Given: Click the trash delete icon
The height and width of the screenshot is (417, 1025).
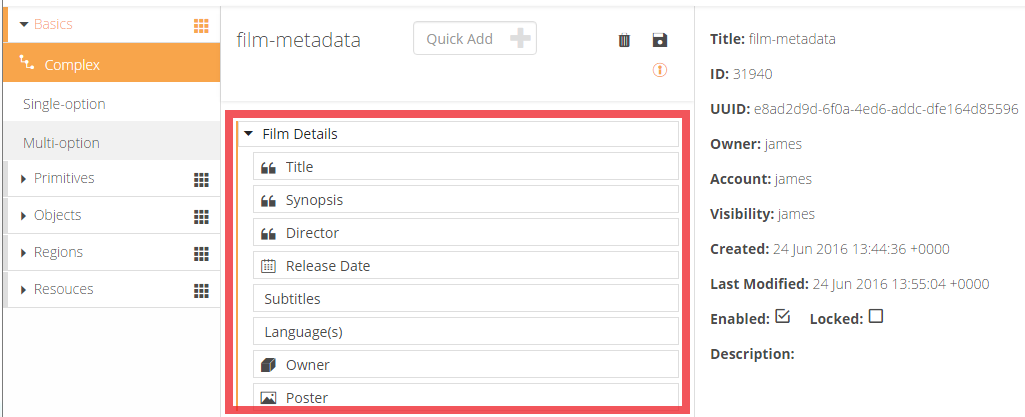Looking at the screenshot, I should click(x=625, y=40).
